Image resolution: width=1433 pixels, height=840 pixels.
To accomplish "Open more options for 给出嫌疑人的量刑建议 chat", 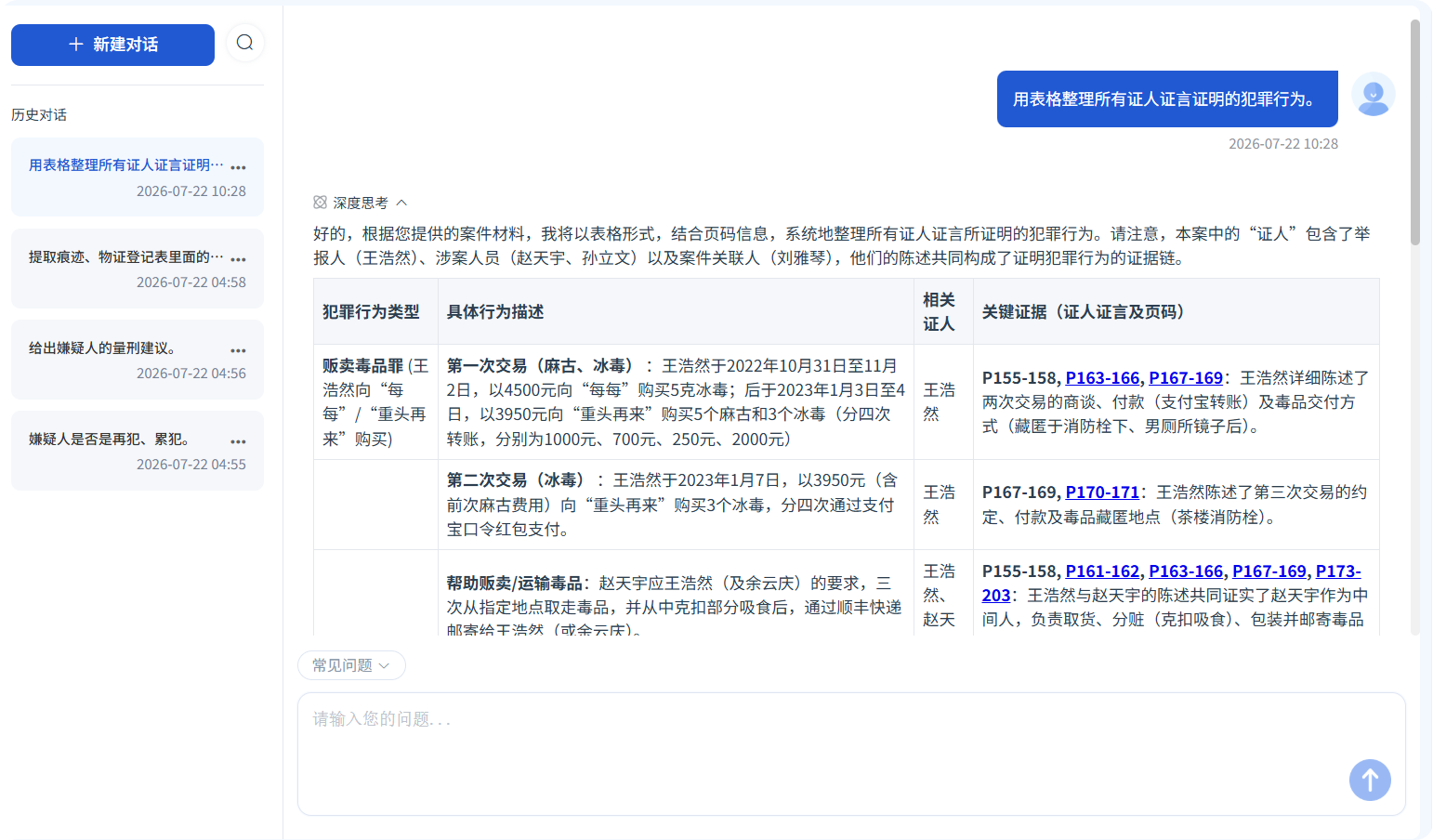I will (239, 350).
